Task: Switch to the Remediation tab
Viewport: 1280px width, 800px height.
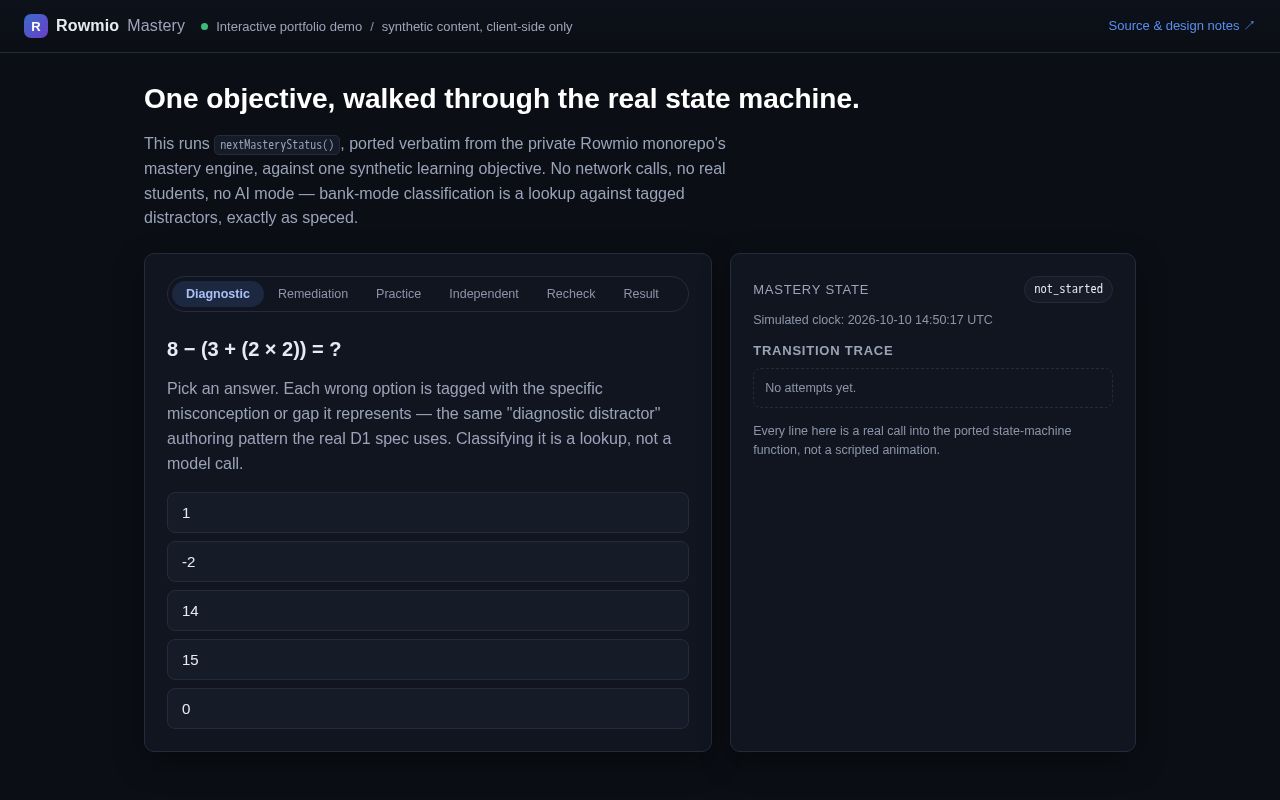Action: (313, 294)
